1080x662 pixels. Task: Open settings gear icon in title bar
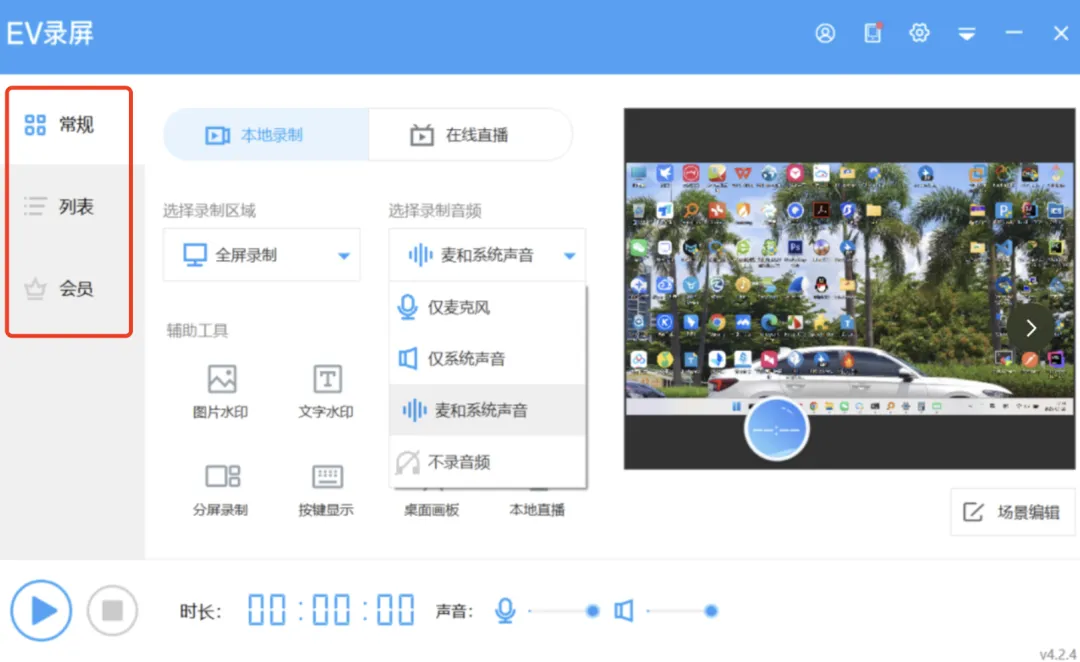pyautogui.click(x=919, y=33)
